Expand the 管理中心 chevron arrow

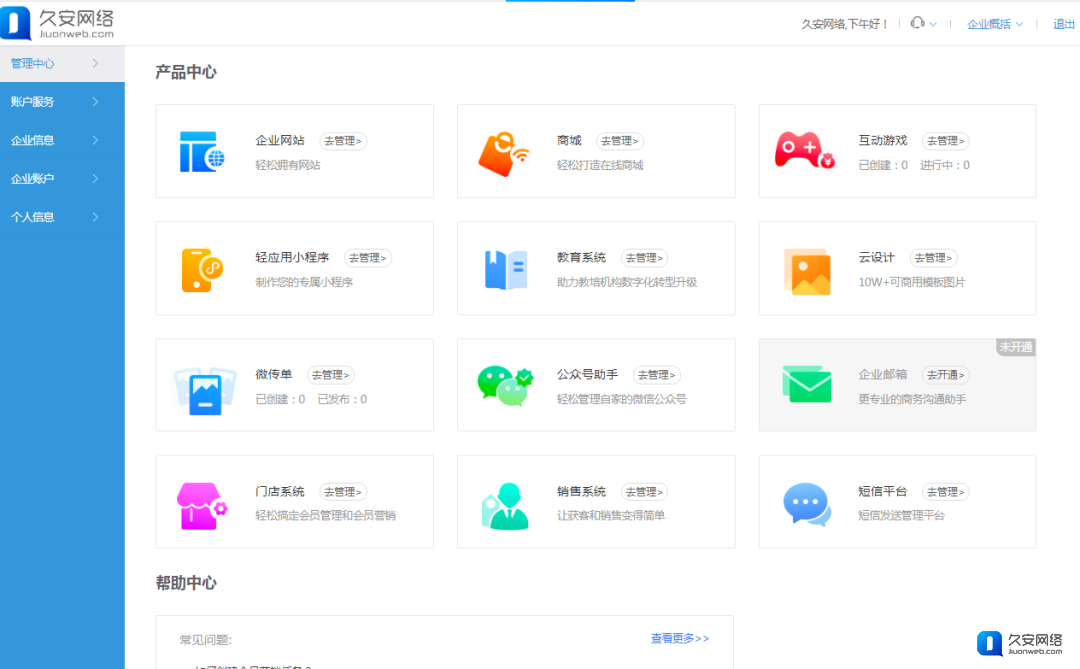coord(95,63)
